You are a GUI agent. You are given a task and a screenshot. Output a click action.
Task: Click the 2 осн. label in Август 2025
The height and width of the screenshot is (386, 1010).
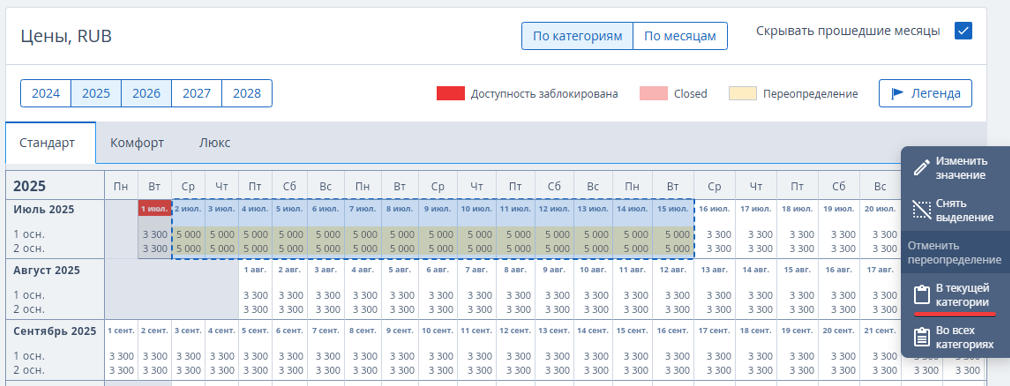point(29,309)
